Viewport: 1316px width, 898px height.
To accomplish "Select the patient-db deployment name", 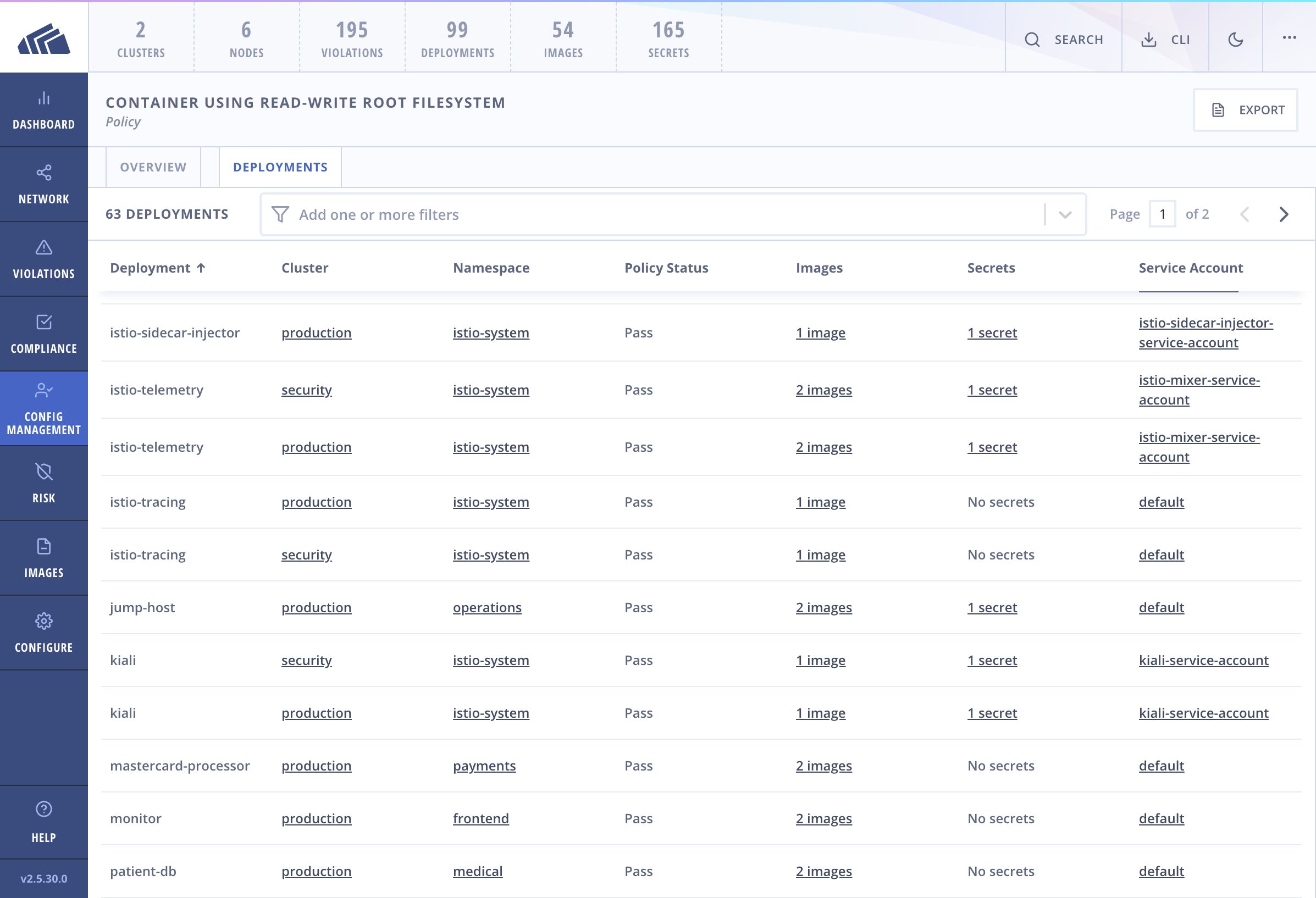I will (x=143, y=871).
